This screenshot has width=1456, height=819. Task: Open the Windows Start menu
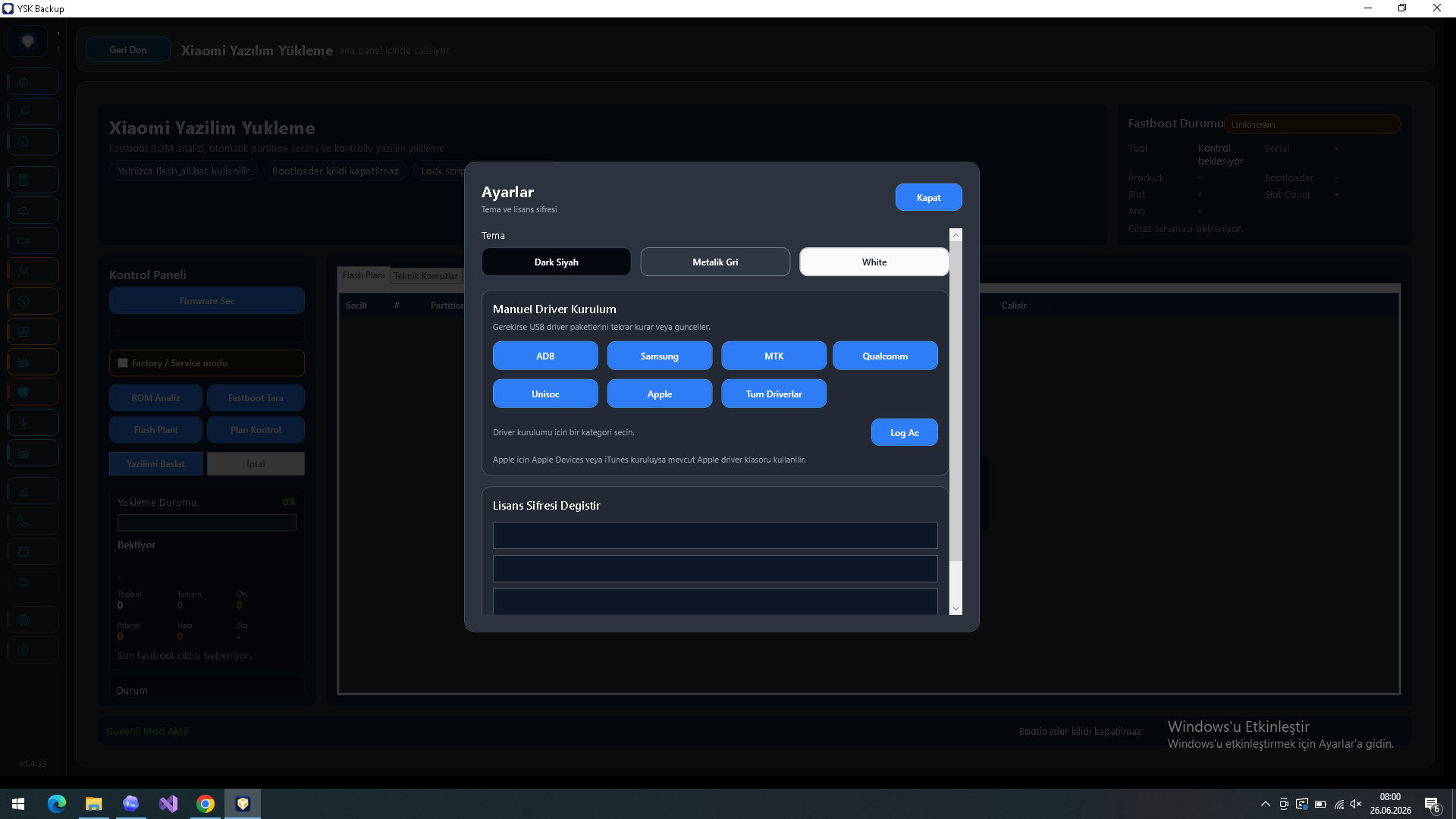point(18,804)
